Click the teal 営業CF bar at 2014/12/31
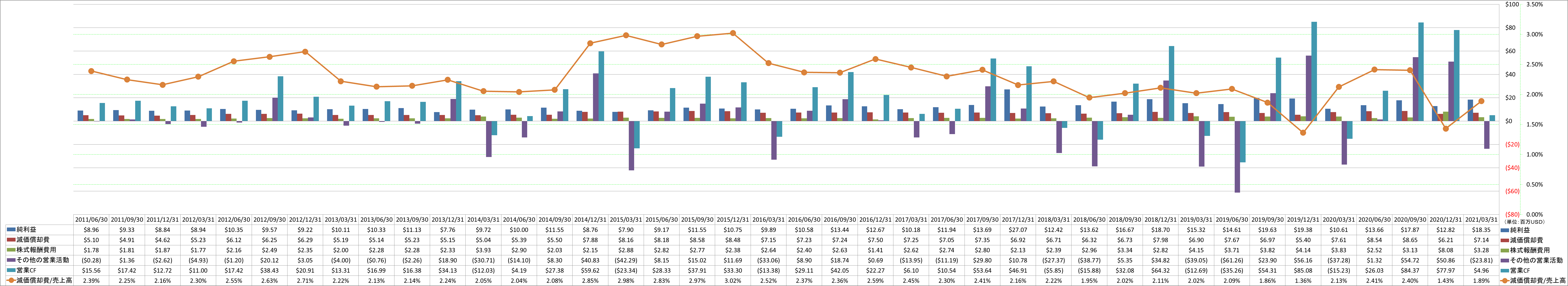This screenshot has height=286, width=1568. 601,87
